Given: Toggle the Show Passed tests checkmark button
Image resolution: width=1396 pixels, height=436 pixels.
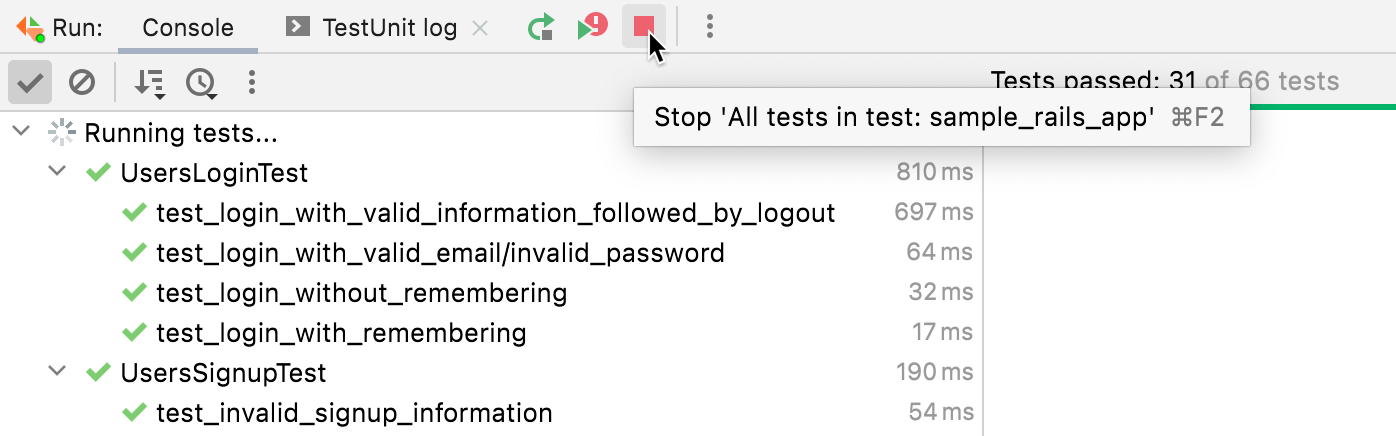Looking at the screenshot, I should point(30,83).
